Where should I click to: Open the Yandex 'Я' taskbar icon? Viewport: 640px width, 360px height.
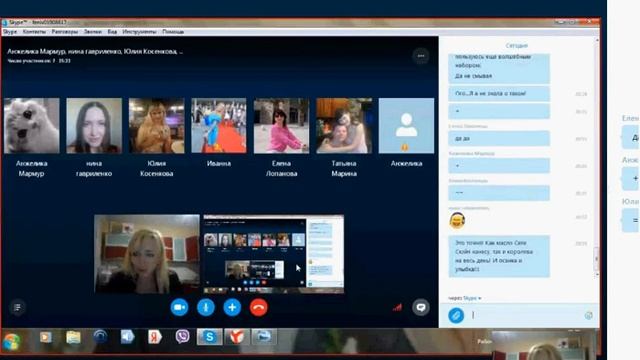click(155, 337)
